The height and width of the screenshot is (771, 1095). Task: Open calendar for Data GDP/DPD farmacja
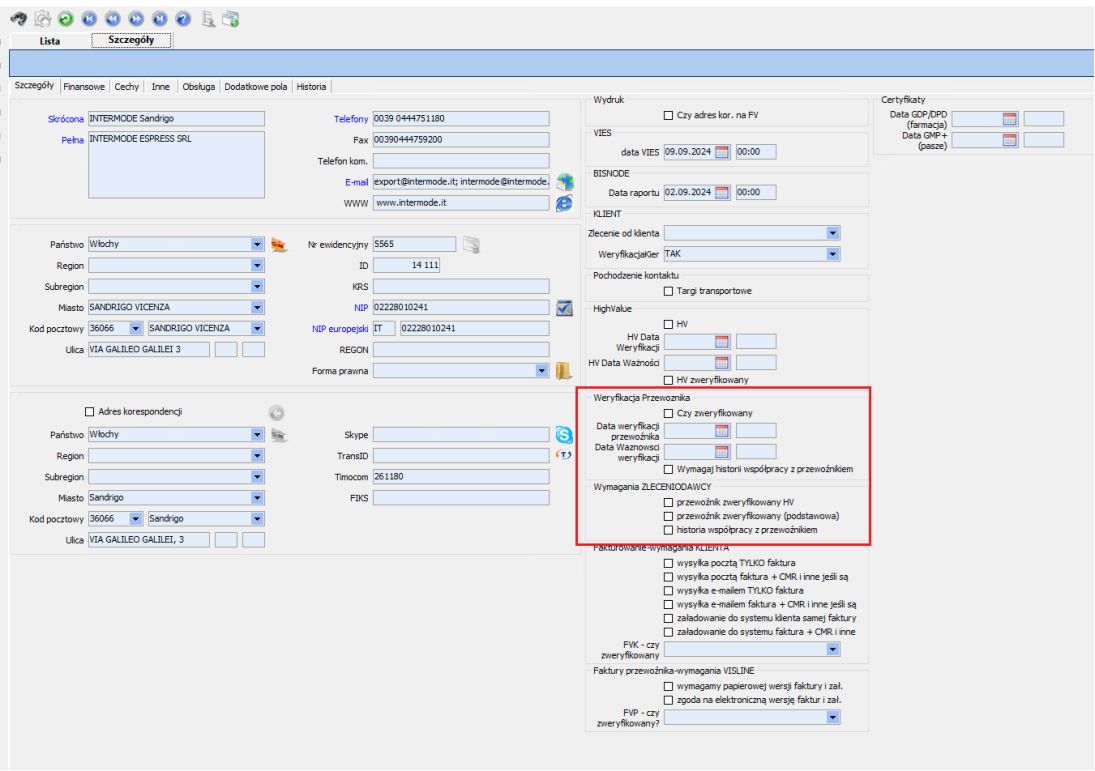[1010, 119]
